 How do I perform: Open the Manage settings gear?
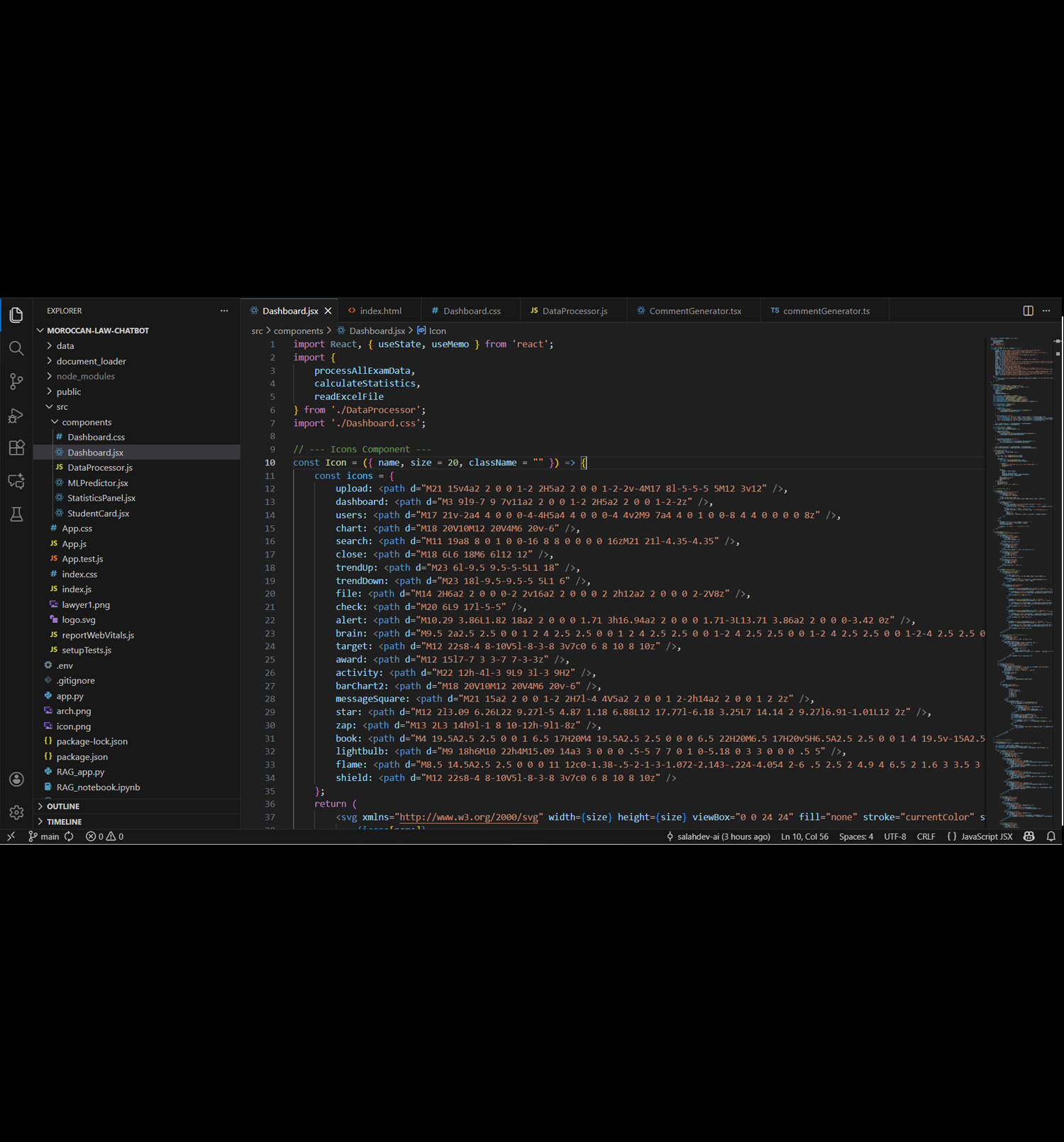click(16, 812)
